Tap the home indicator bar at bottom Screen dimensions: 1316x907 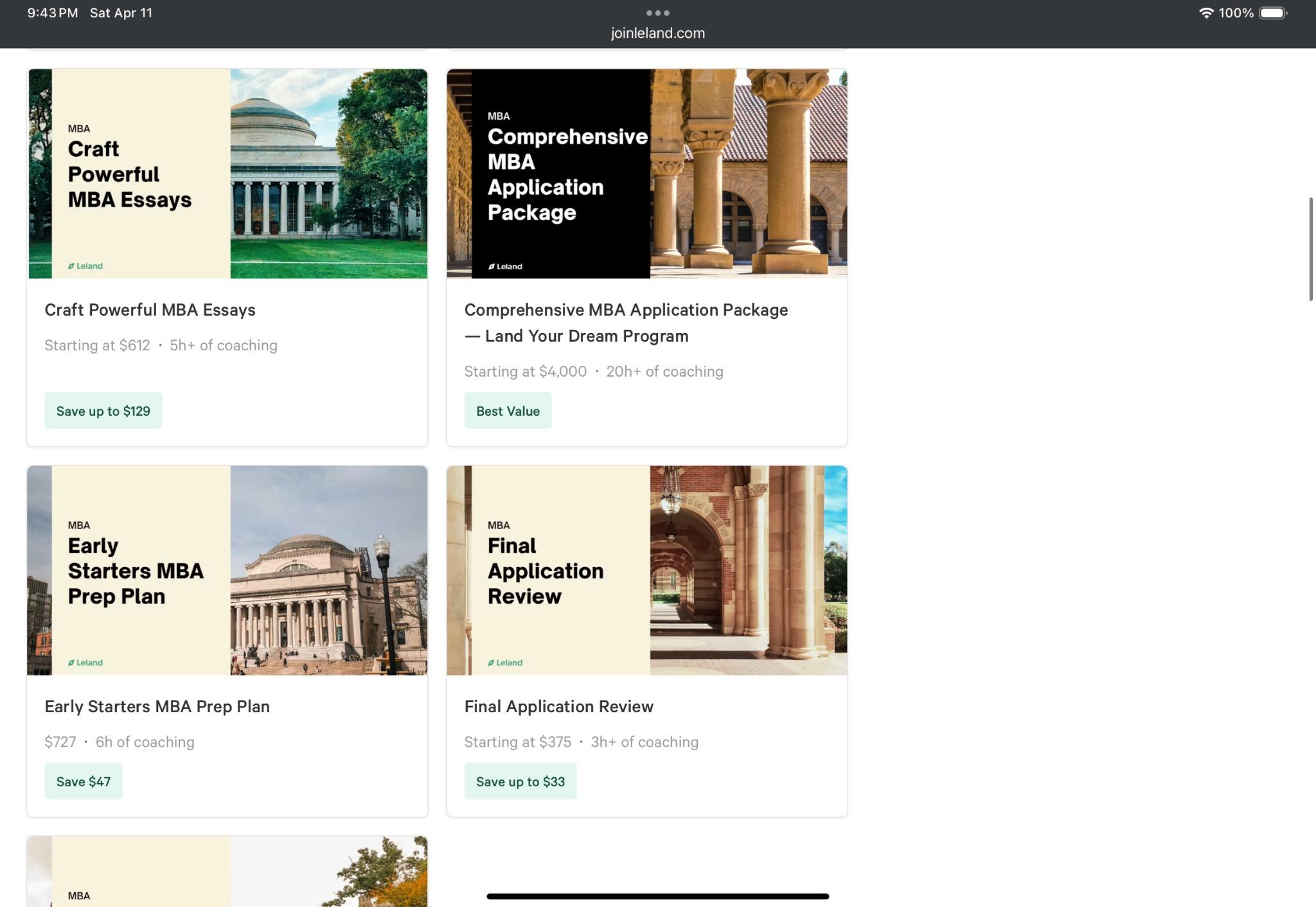pyautogui.click(x=657, y=896)
